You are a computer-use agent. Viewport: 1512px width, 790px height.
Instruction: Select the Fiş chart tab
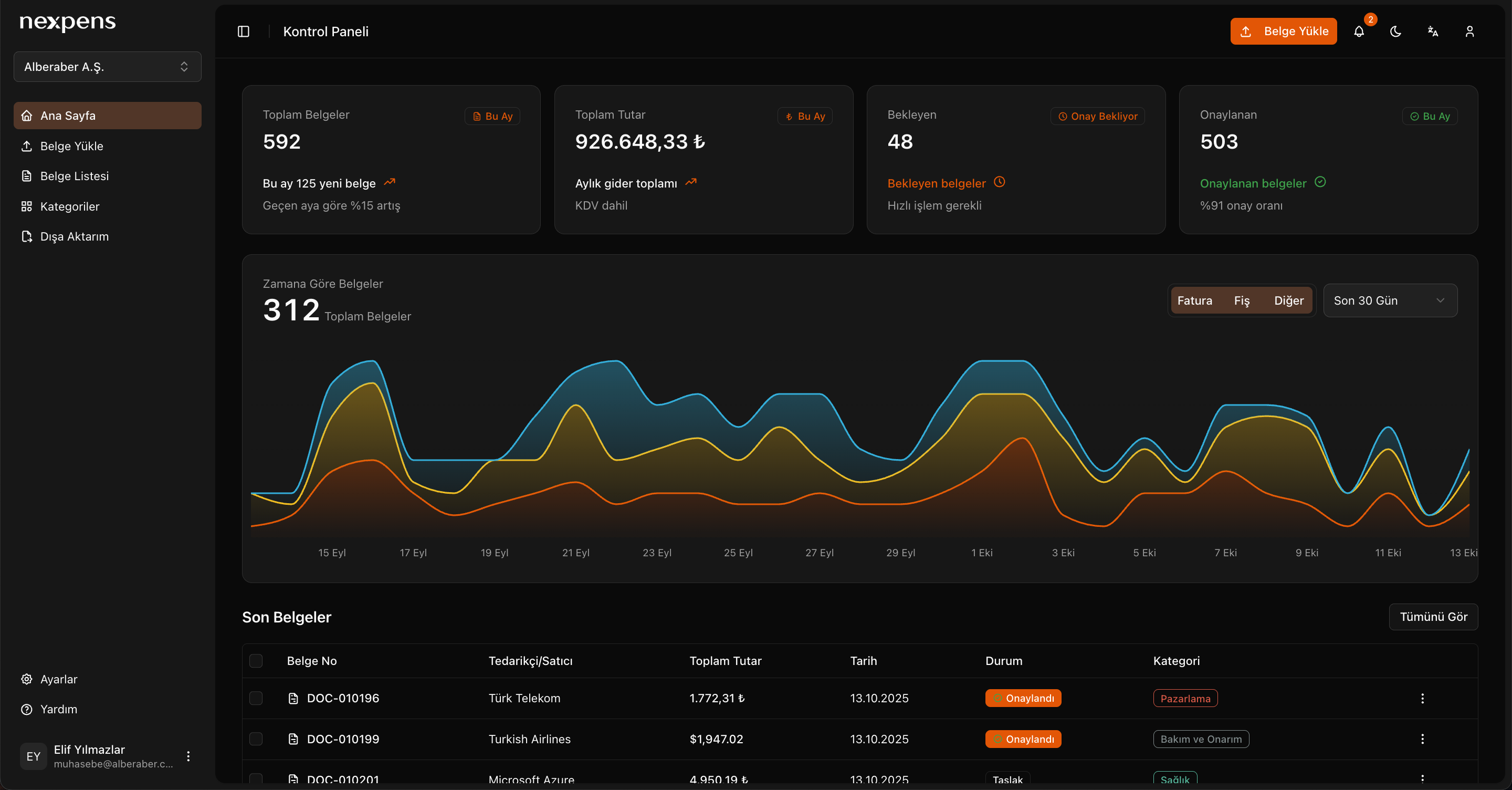(1242, 301)
